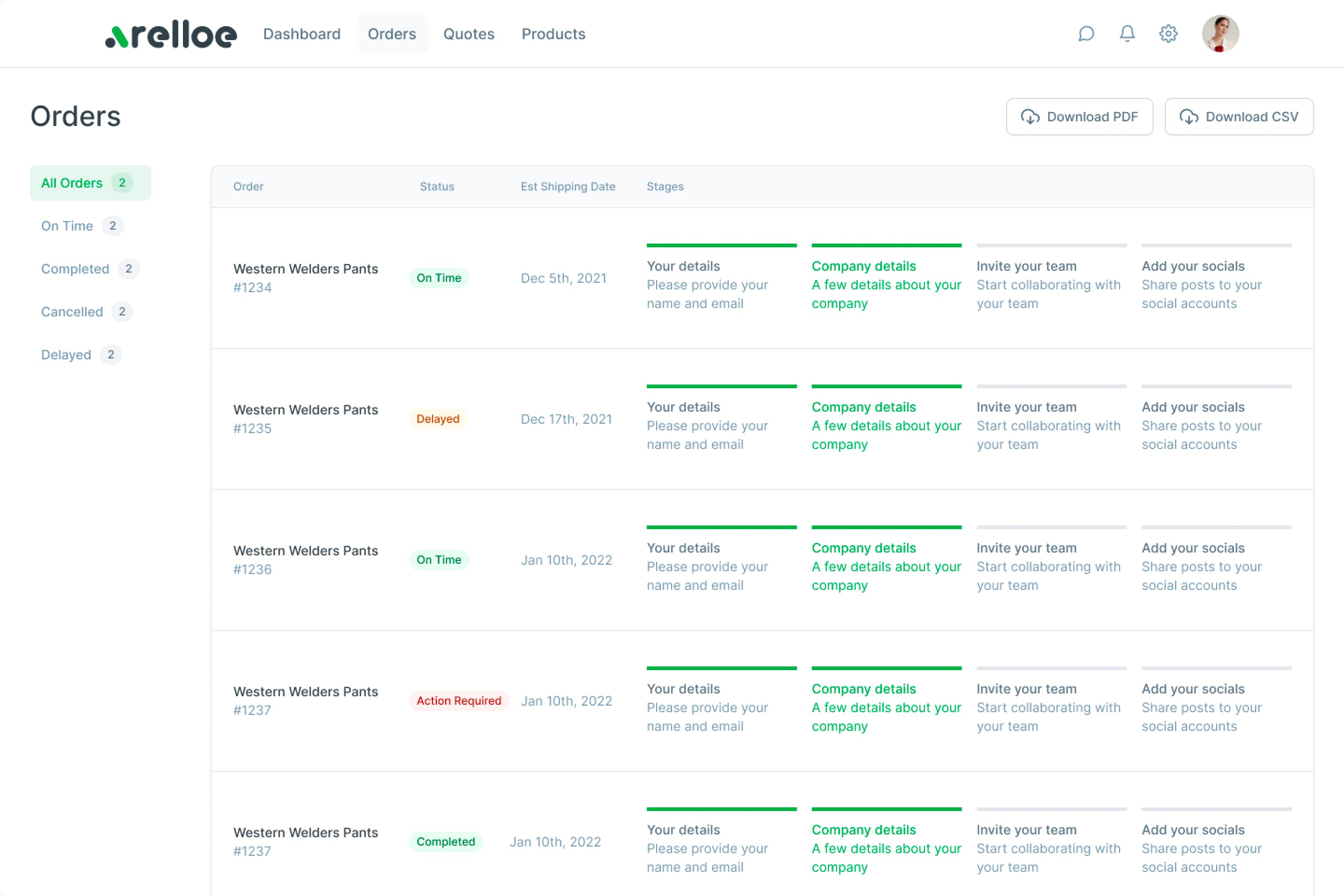Open the settings gear icon
Viewport: 1344px width, 896px height.
(1168, 34)
